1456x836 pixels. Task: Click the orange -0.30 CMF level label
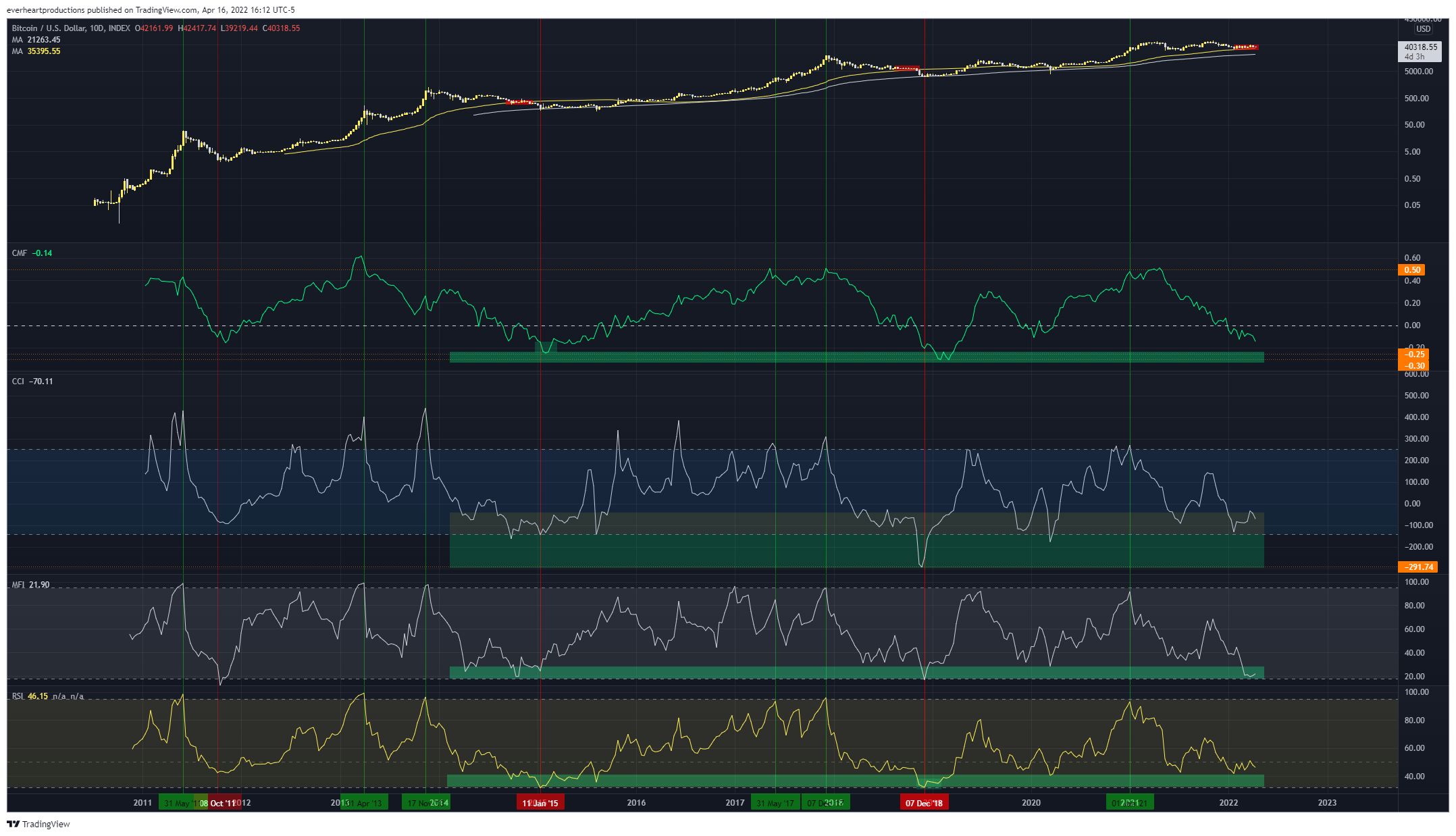[1413, 366]
